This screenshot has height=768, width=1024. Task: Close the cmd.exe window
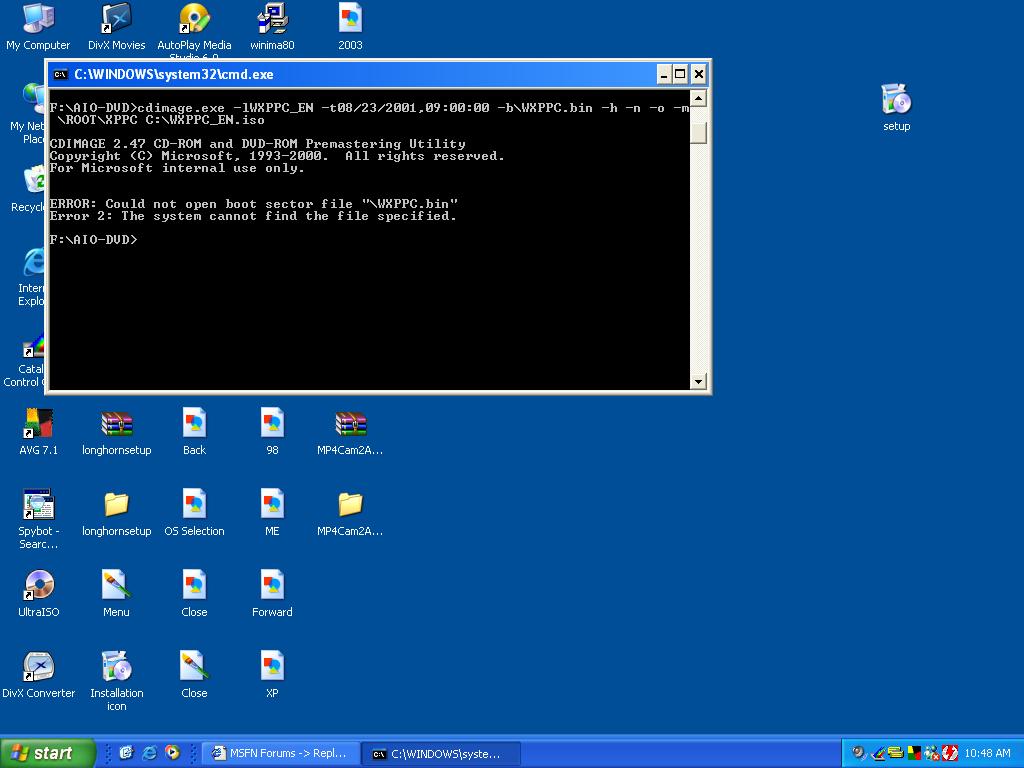click(x=699, y=74)
